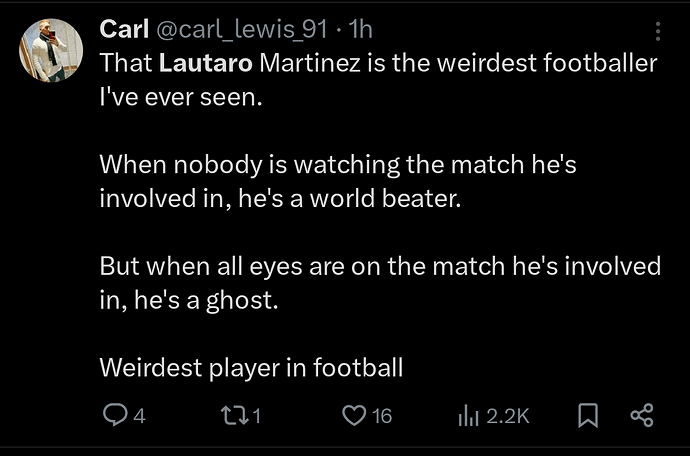Click the 2.2K views count
The image size is (690, 456).
pos(508,416)
